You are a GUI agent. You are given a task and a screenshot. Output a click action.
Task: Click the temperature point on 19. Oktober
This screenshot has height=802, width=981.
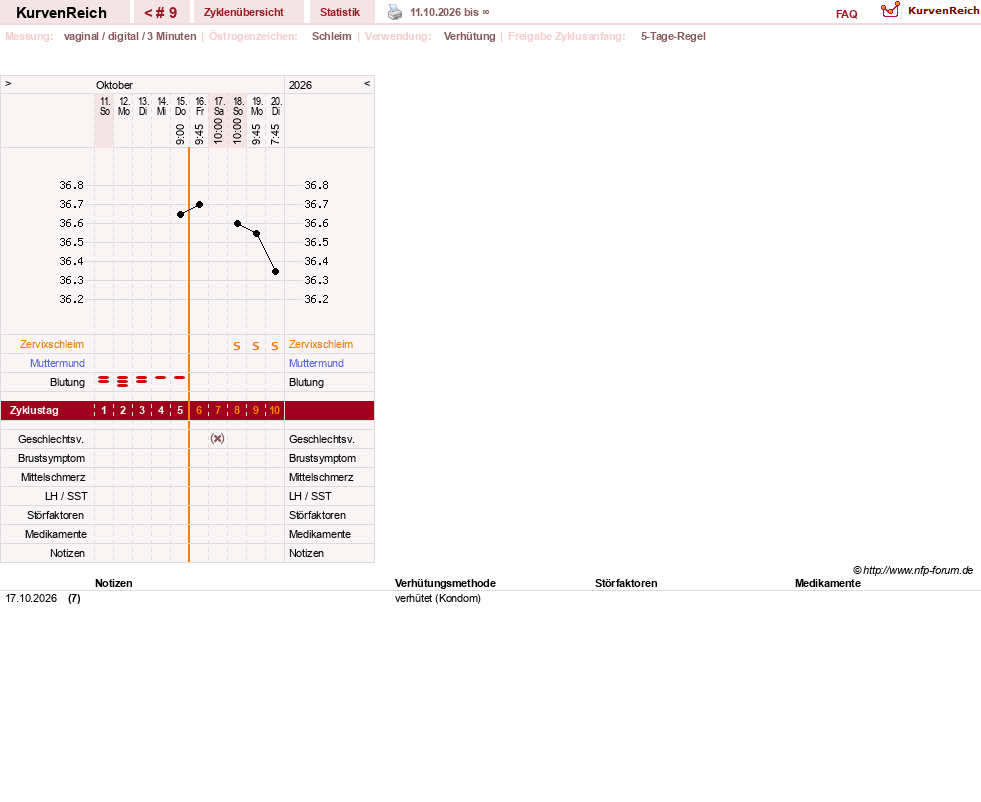[257, 233]
